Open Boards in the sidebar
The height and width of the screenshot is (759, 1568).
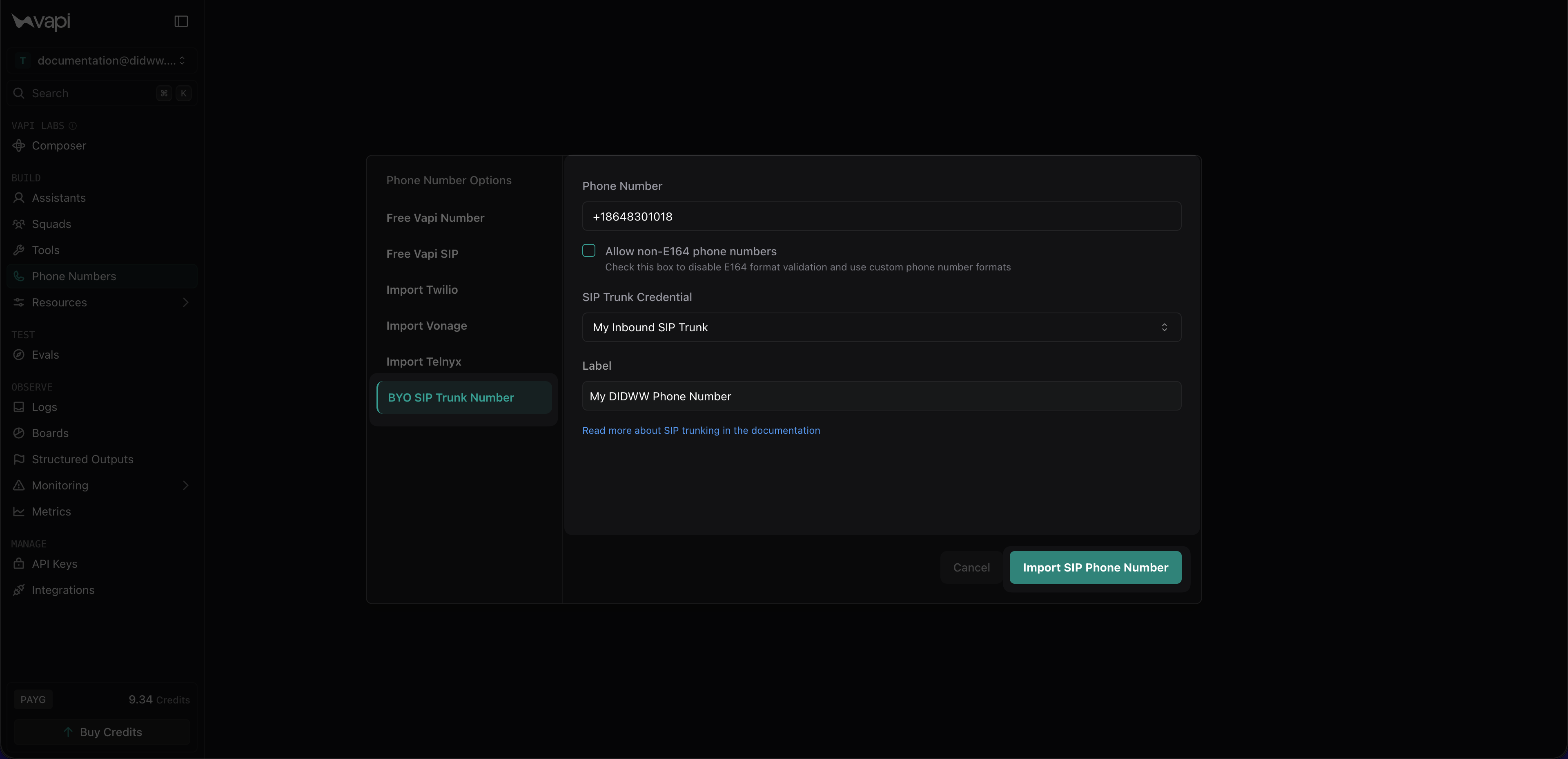tap(102, 433)
